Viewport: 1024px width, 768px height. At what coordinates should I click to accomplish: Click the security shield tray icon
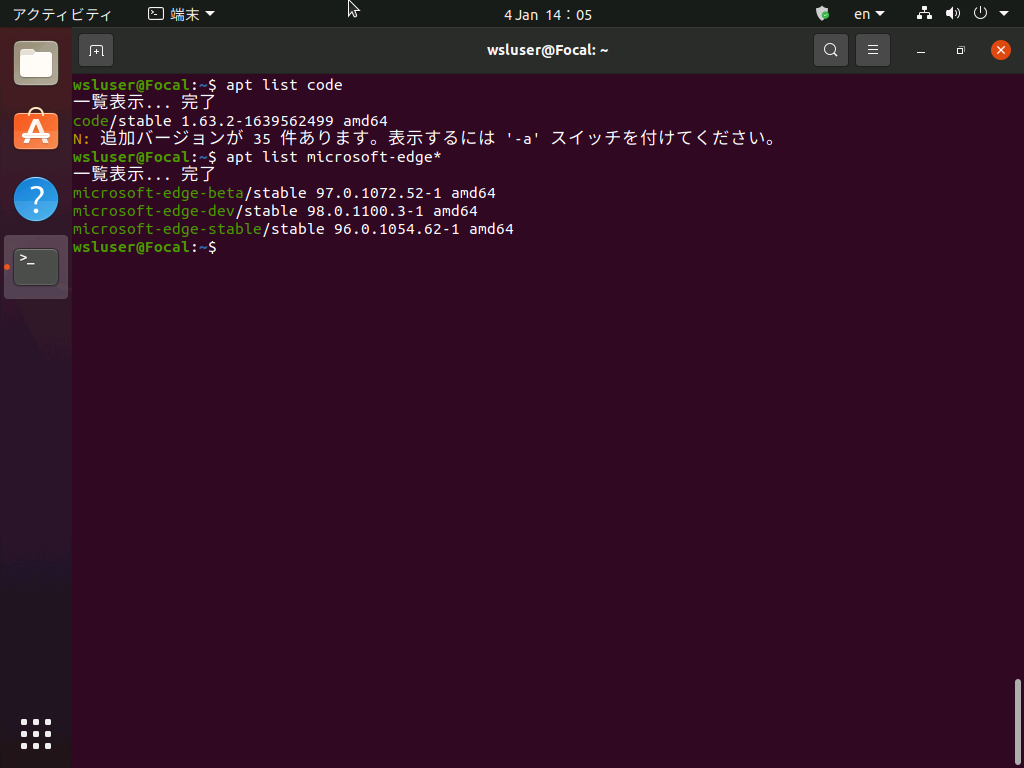click(x=823, y=14)
